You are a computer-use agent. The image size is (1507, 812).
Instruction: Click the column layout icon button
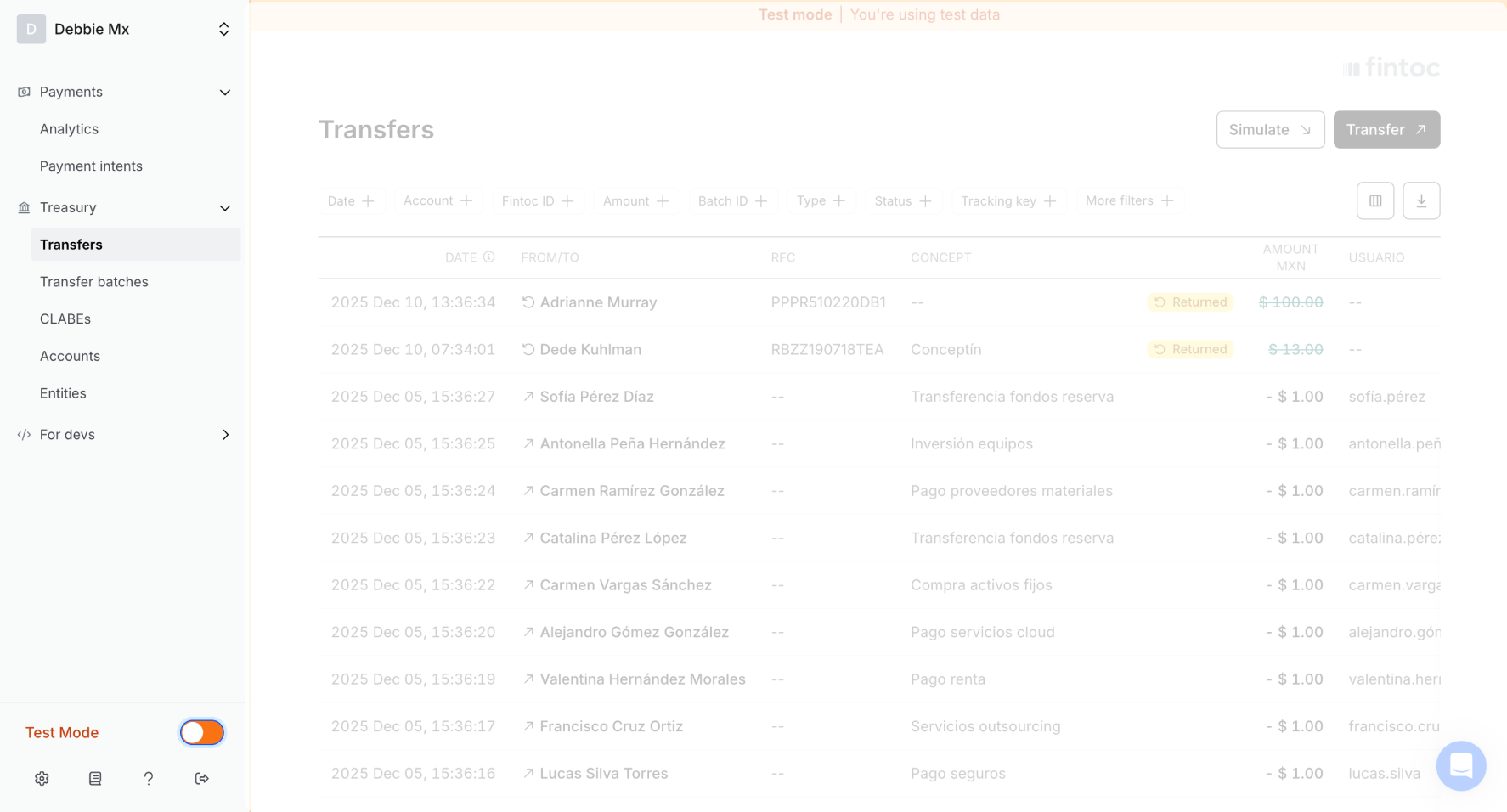(x=1375, y=200)
